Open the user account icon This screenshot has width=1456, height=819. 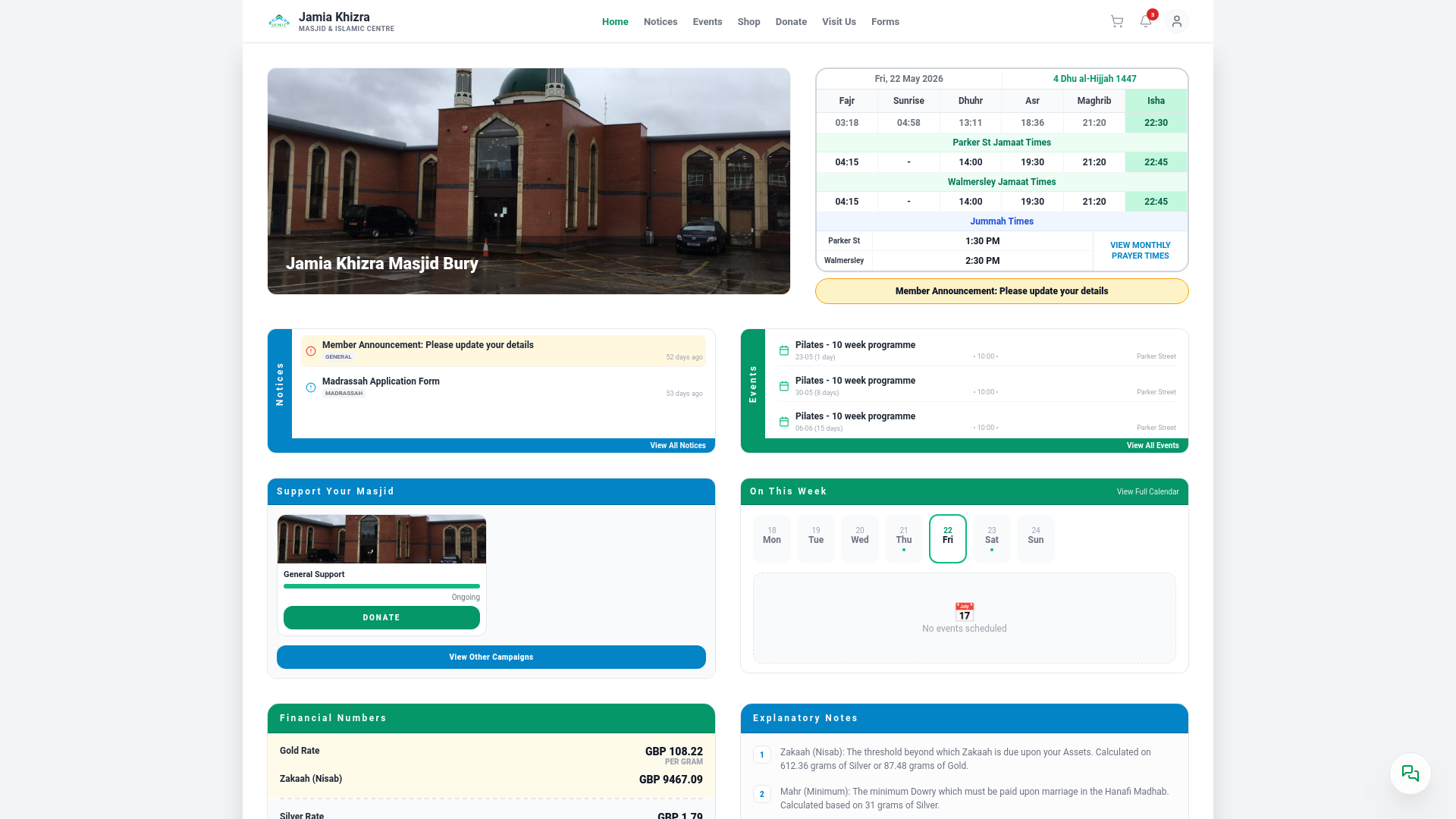[1177, 21]
